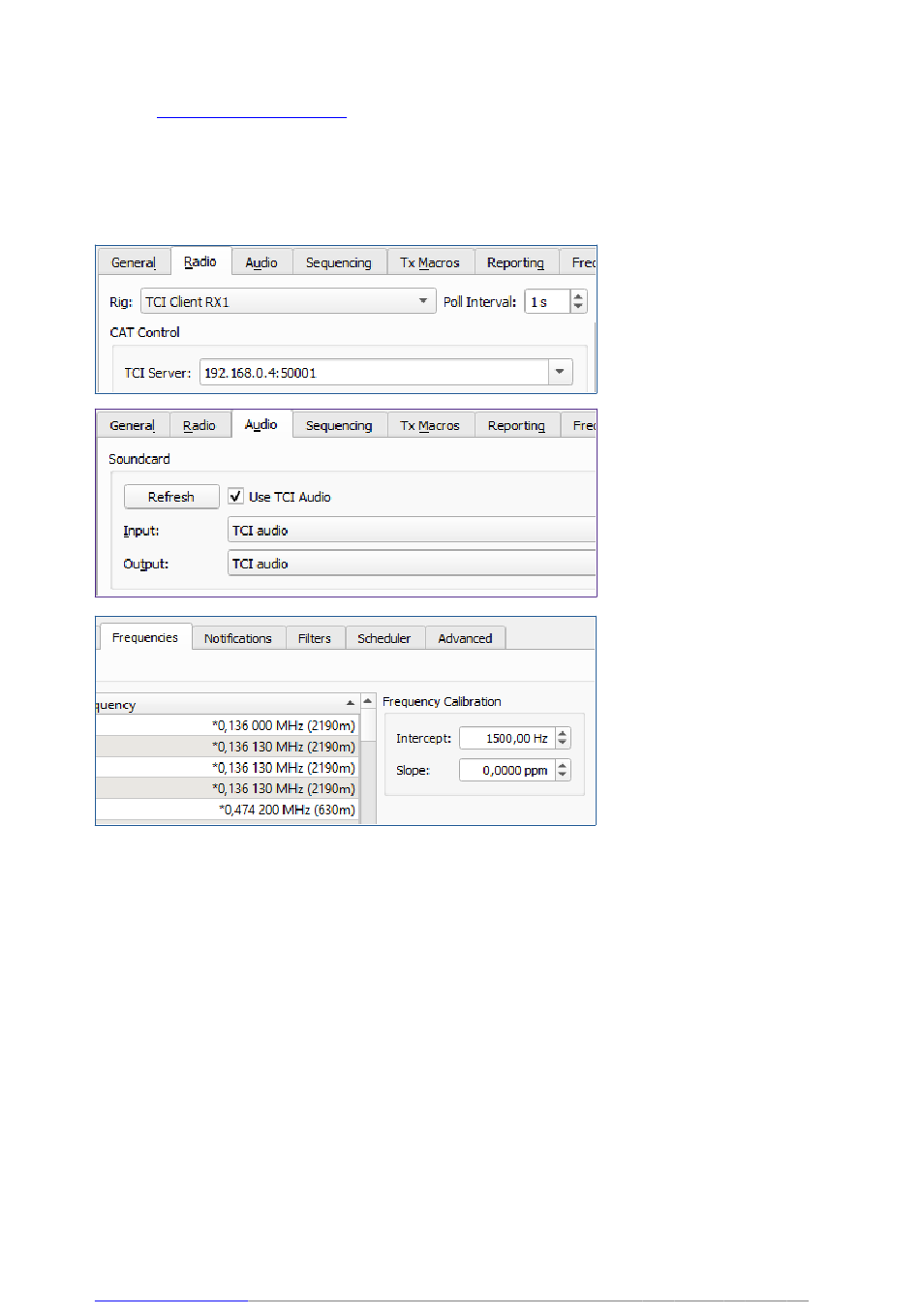The image size is (920, 1316).
Task: Click the Refresh soundcard button
Action: pos(171,497)
